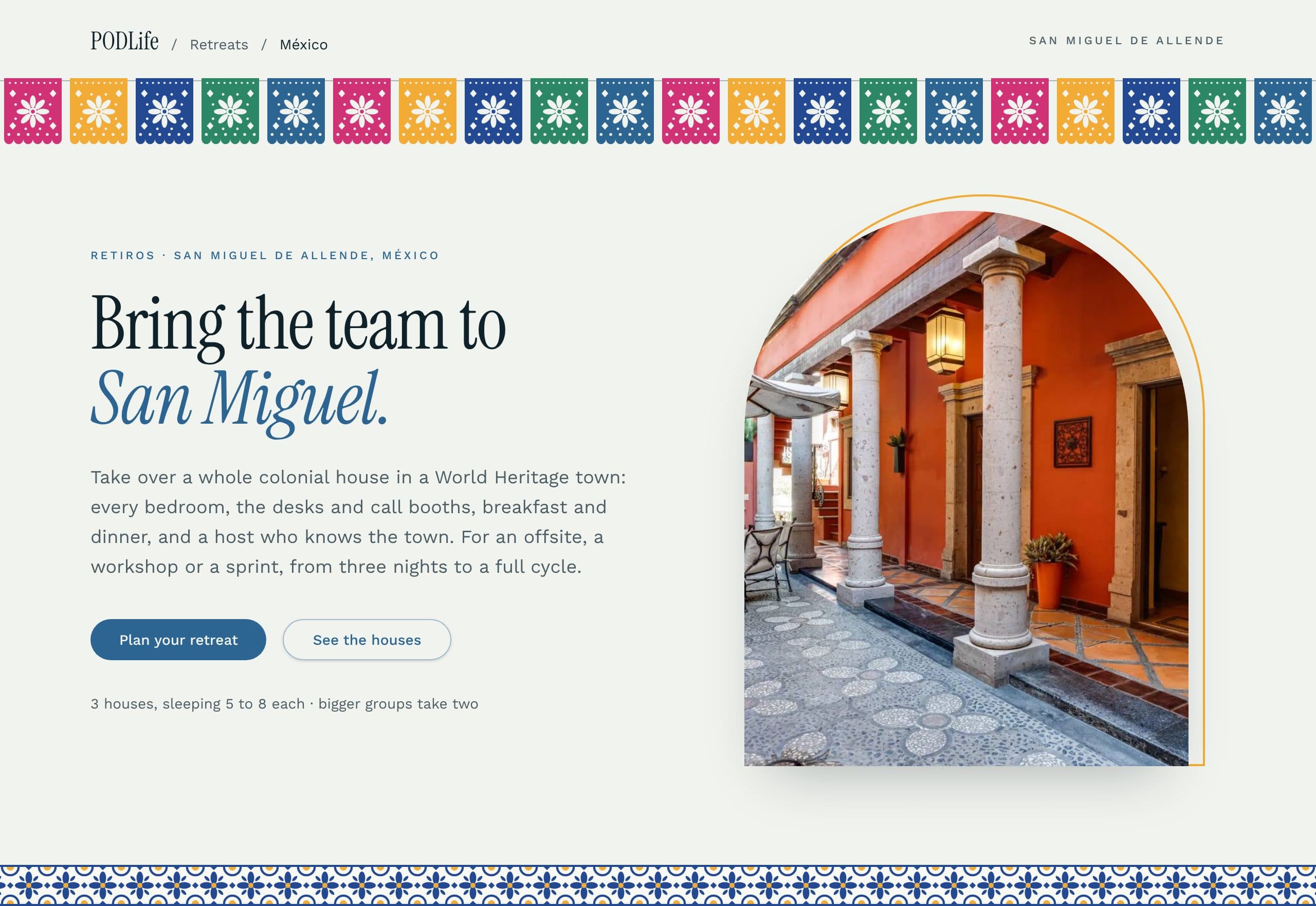The image size is (1316, 906).
Task: Open the See the houses button
Action: [367, 640]
